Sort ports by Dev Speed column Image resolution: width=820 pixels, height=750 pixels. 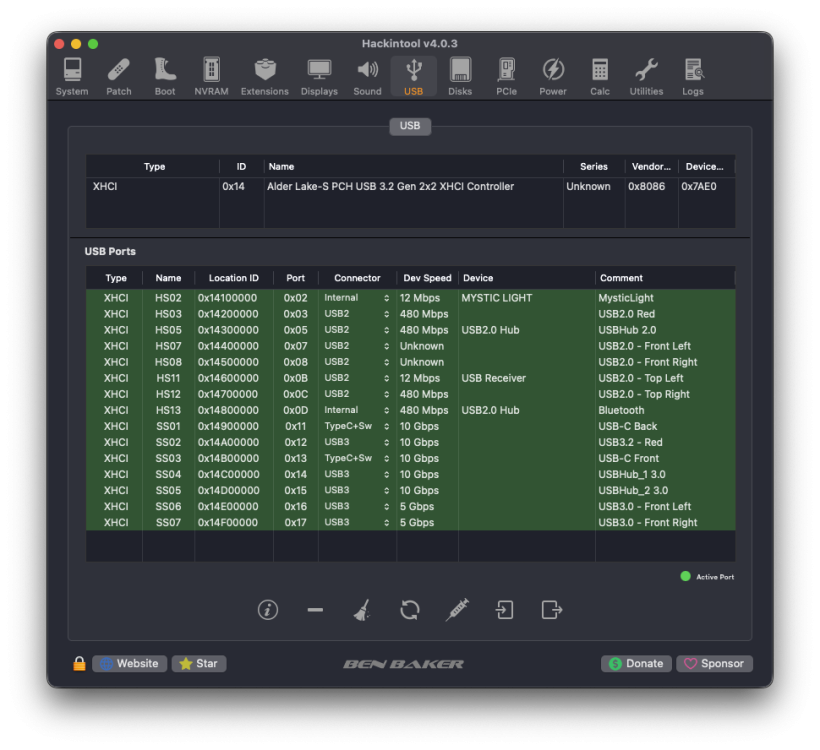point(427,278)
